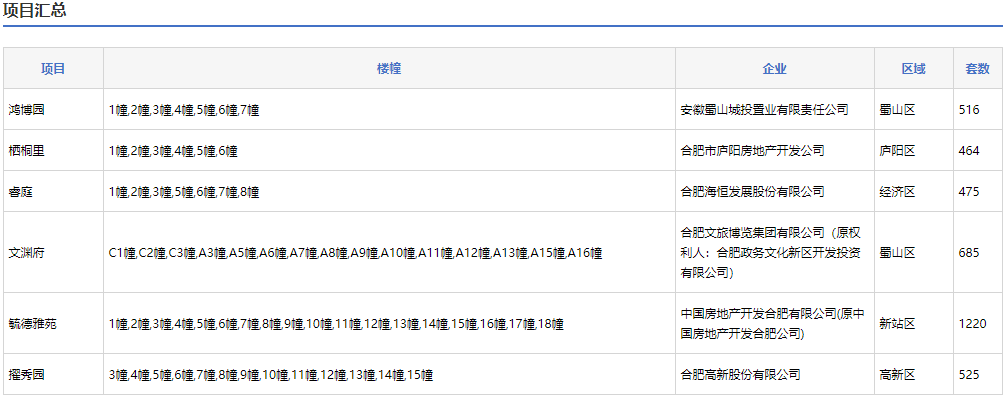Select company 合肥高新股份有限公司
Viewport: 1008px width, 400px height.
coord(741,374)
